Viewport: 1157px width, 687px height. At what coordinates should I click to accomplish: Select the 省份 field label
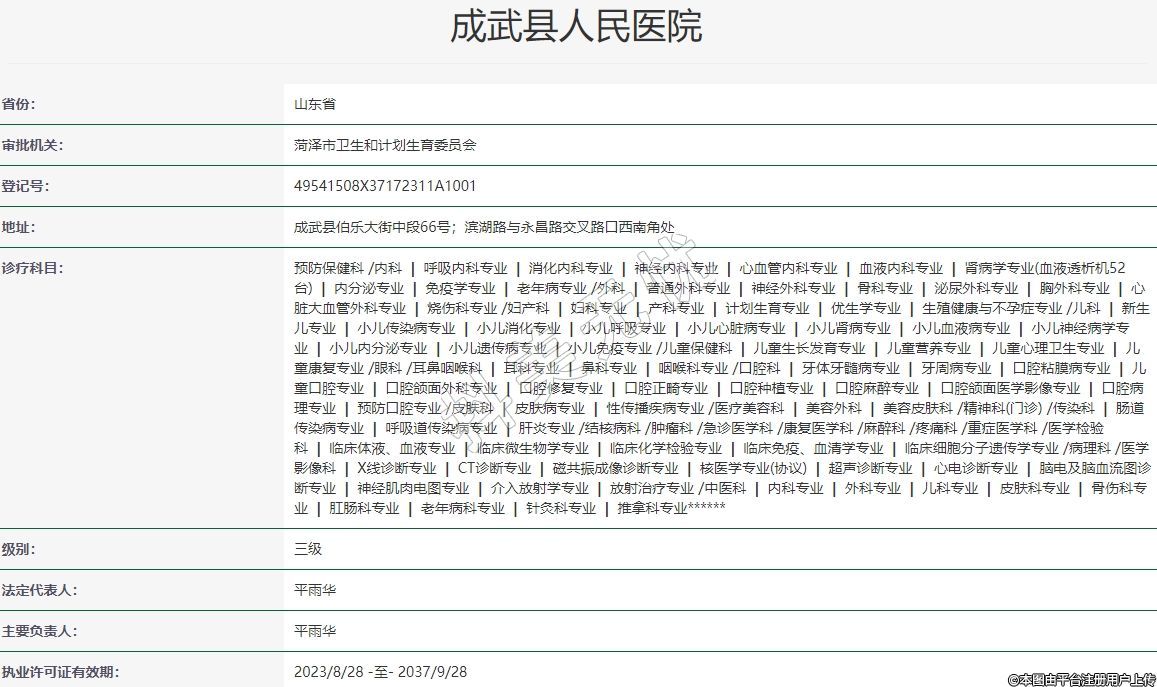point(19,104)
